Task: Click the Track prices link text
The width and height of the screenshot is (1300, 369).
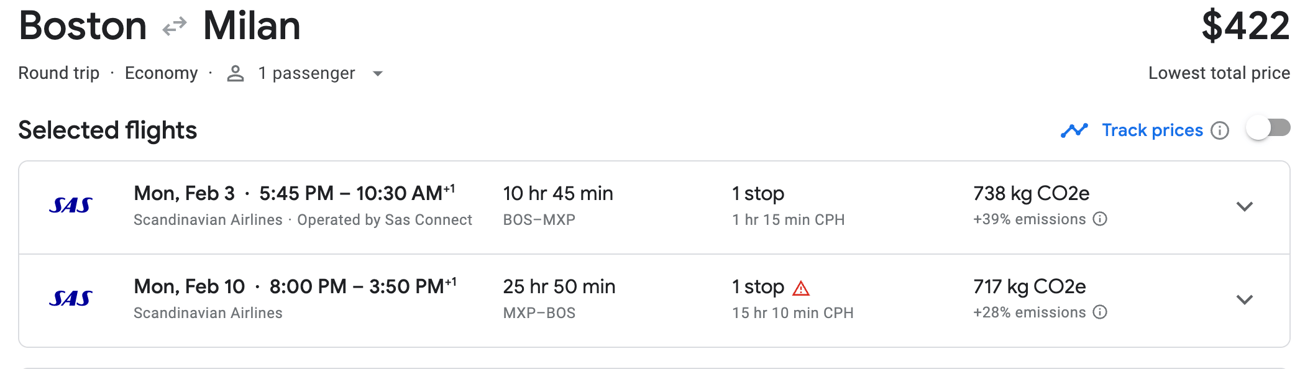Action: (x=1152, y=130)
